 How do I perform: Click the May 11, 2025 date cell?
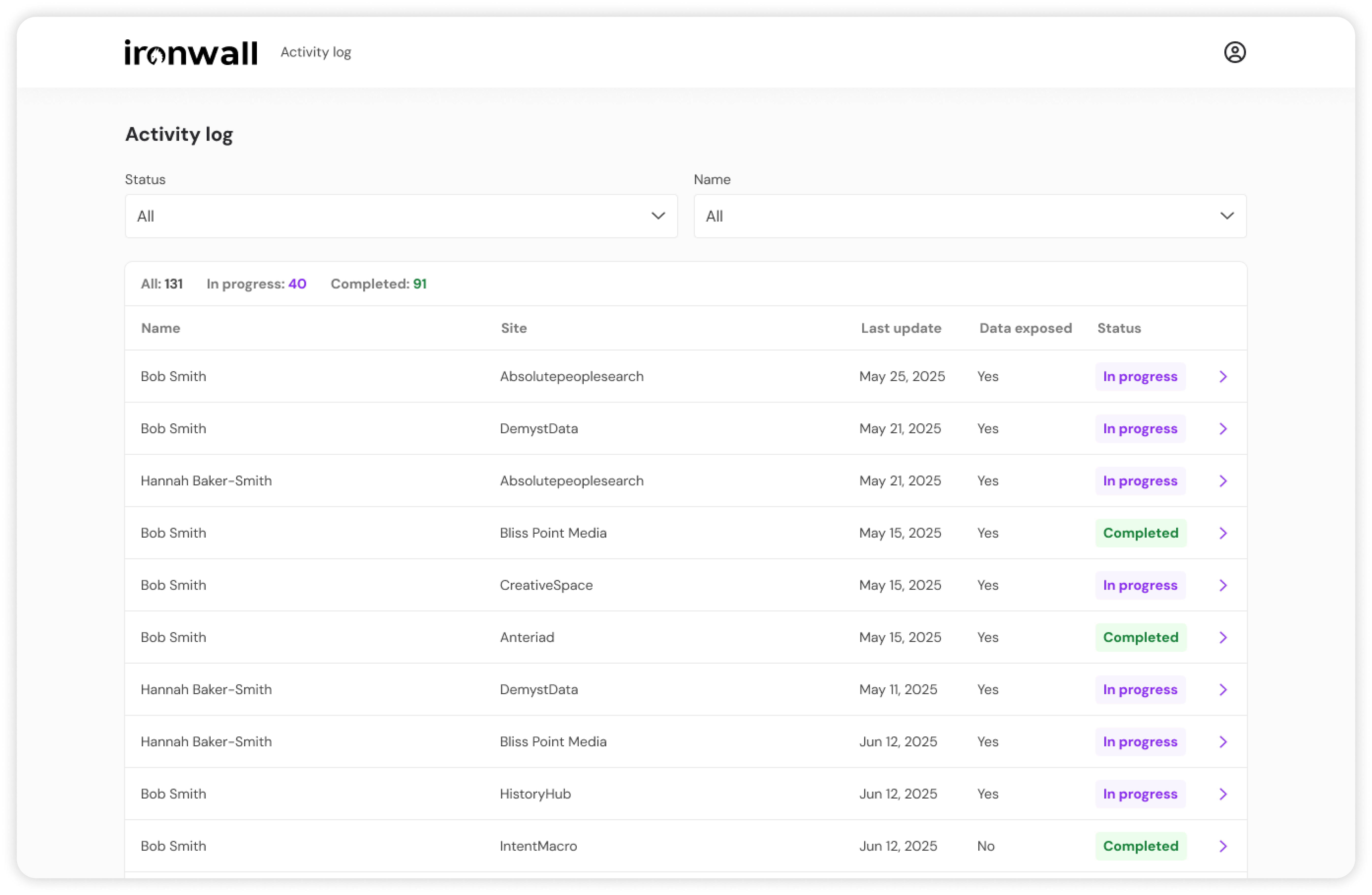(x=898, y=690)
